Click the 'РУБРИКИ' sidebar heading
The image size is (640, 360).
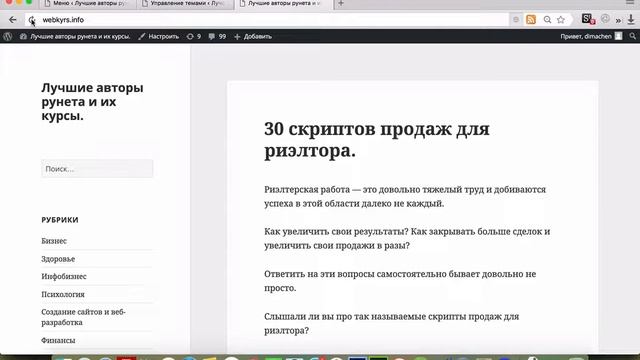[60, 220]
